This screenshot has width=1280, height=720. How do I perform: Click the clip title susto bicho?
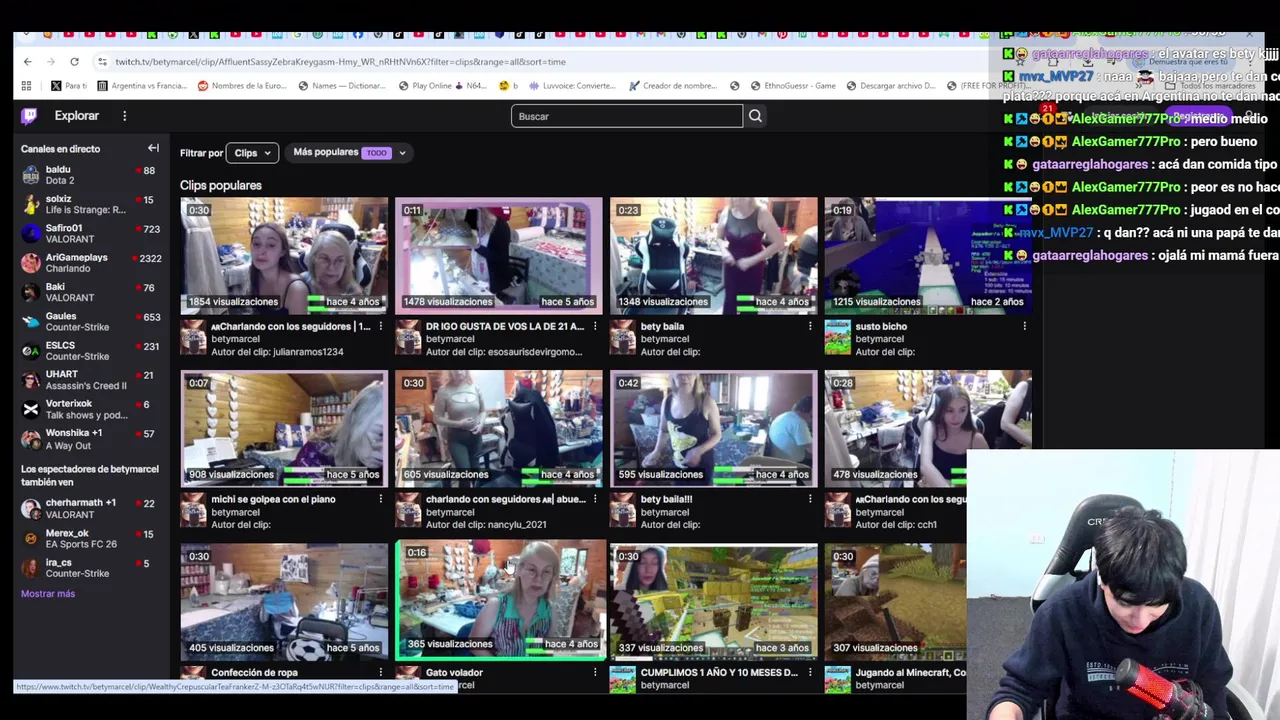[x=881, y=326]
